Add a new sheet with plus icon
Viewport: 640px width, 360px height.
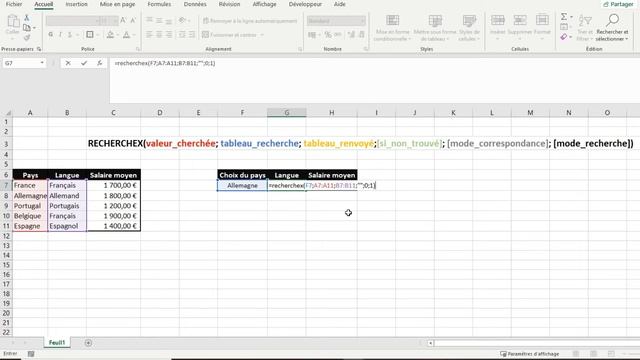pyautogui.click(x=88, y=343)
